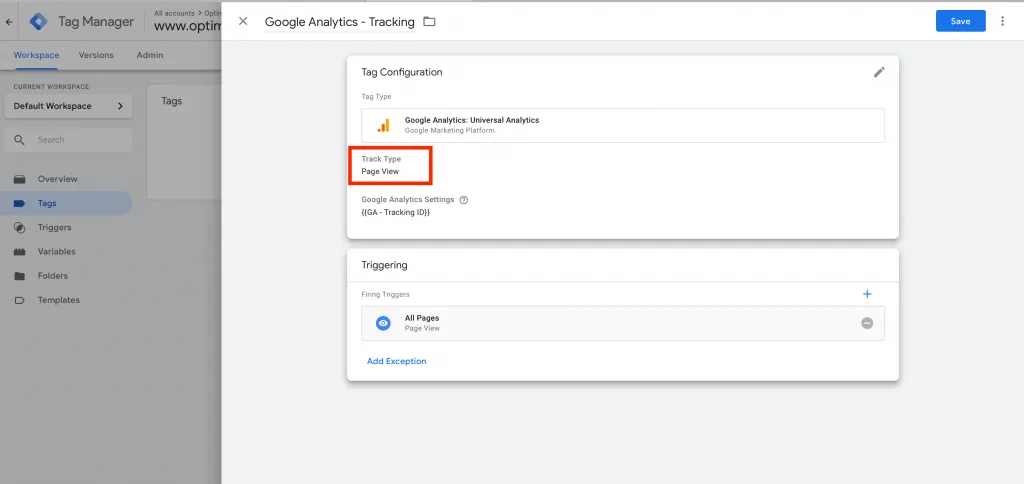Click the Tags label icon in sidebar

20,203
